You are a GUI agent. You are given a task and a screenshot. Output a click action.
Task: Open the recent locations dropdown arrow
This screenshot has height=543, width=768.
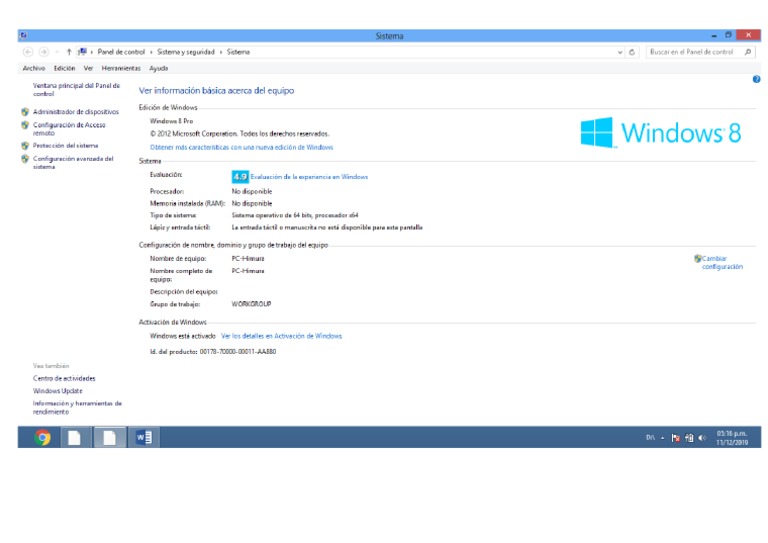click(57, 52)
